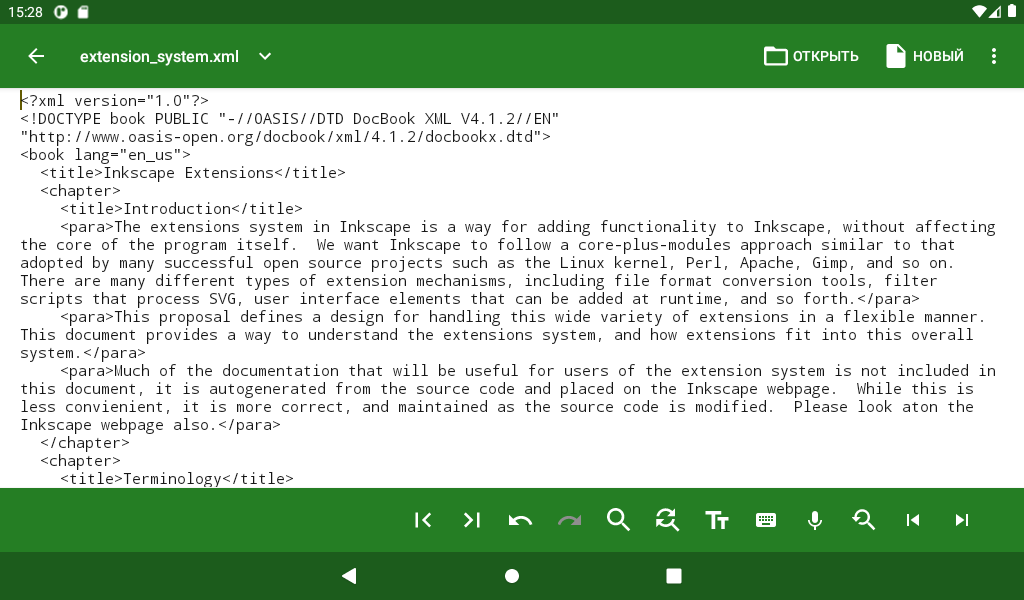Toggle the on-screen keyboard icon
The width and height of the screenshot is (1024, 600).
[x=765, y=520]
